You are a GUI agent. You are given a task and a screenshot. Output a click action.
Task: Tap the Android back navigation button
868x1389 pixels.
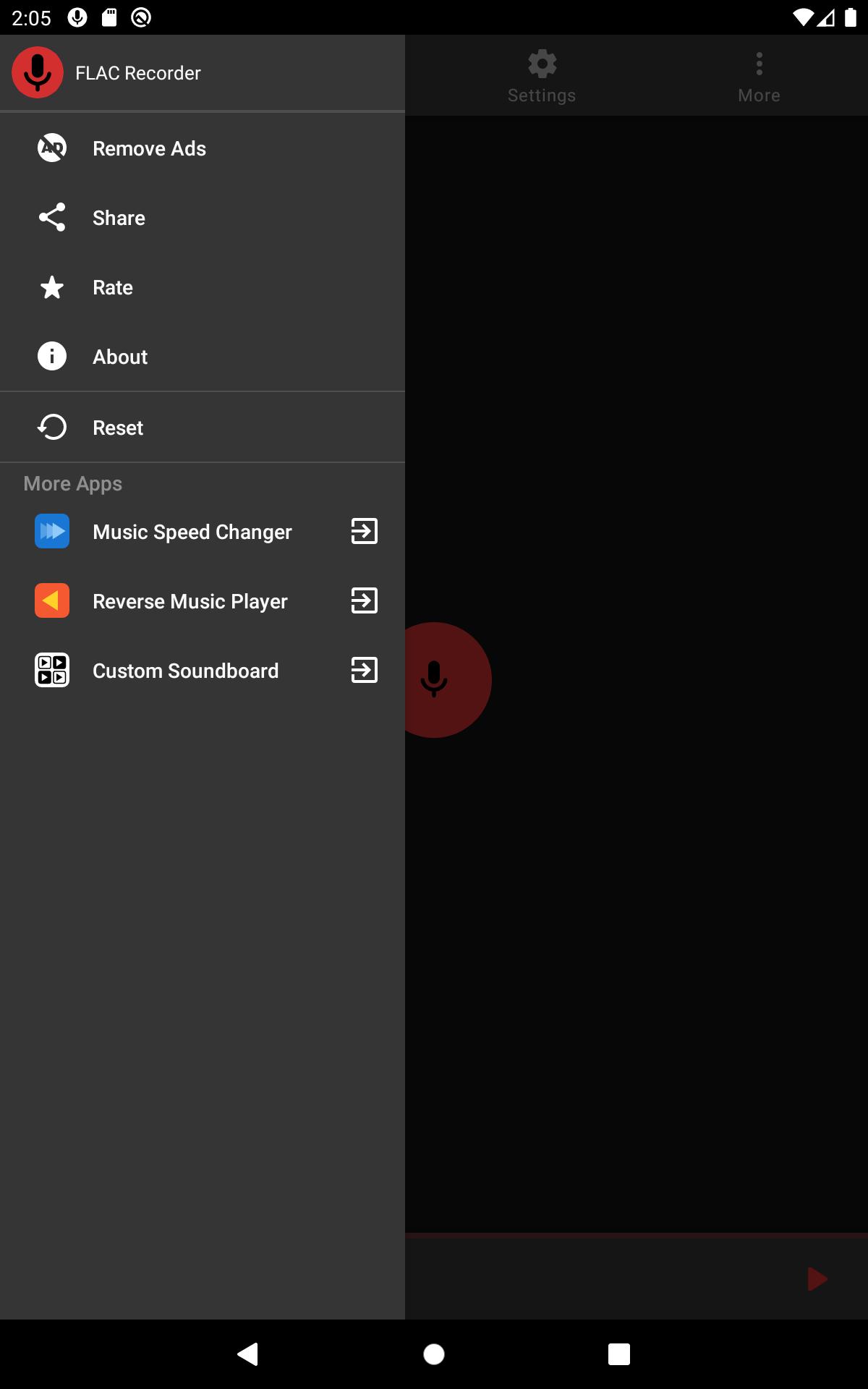click(248, 1354)
